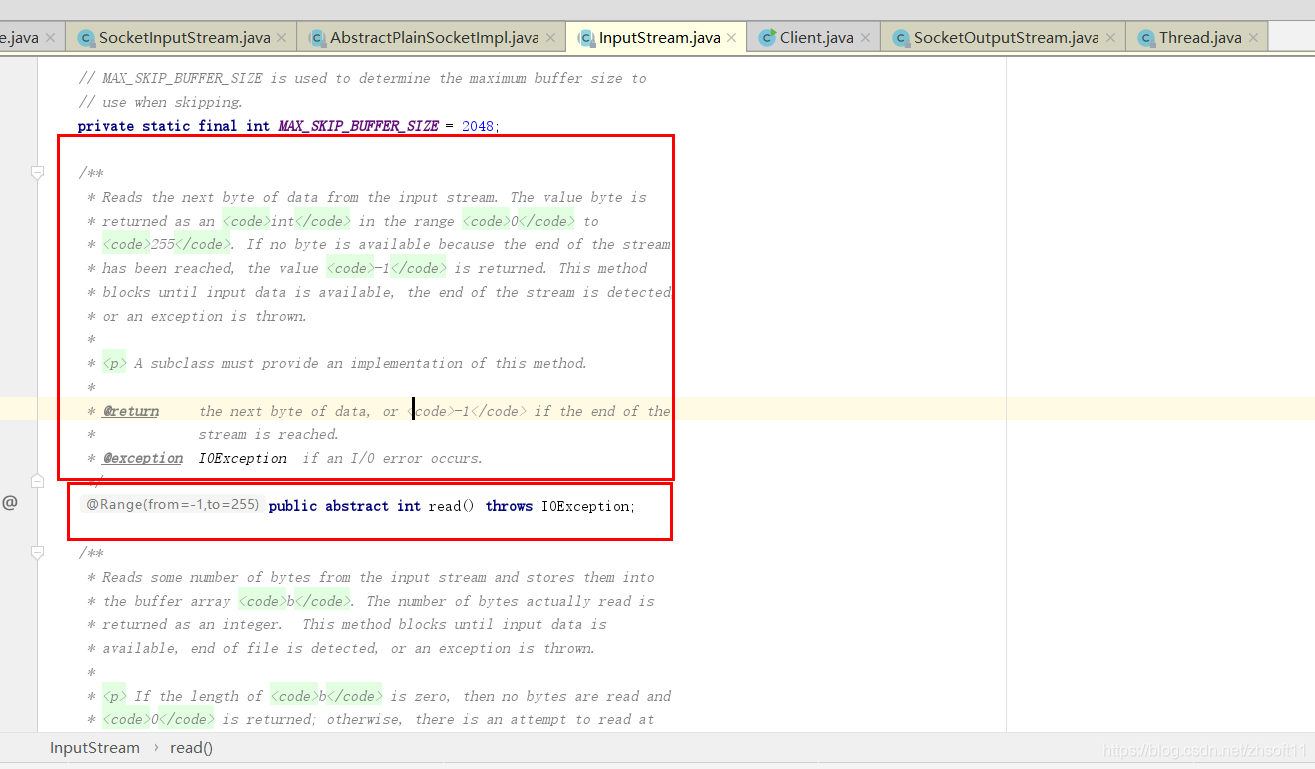1315x769 pixels.
Task: Collapse the Javadoc starting 'Reads some number of bytes'
Action: (38, 553)
